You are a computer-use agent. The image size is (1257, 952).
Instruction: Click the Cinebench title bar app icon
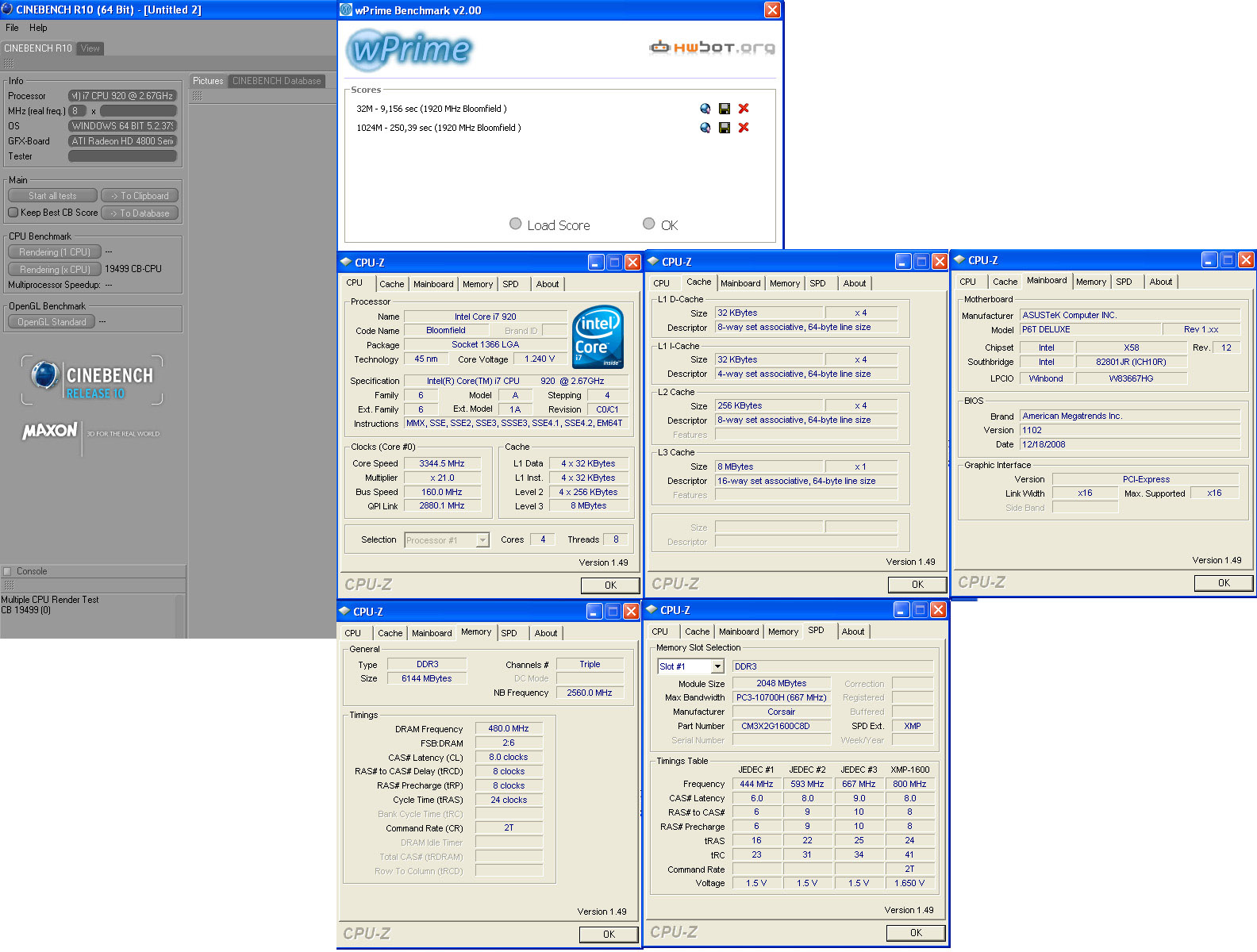pyautogui.click(x=7, y=10)
